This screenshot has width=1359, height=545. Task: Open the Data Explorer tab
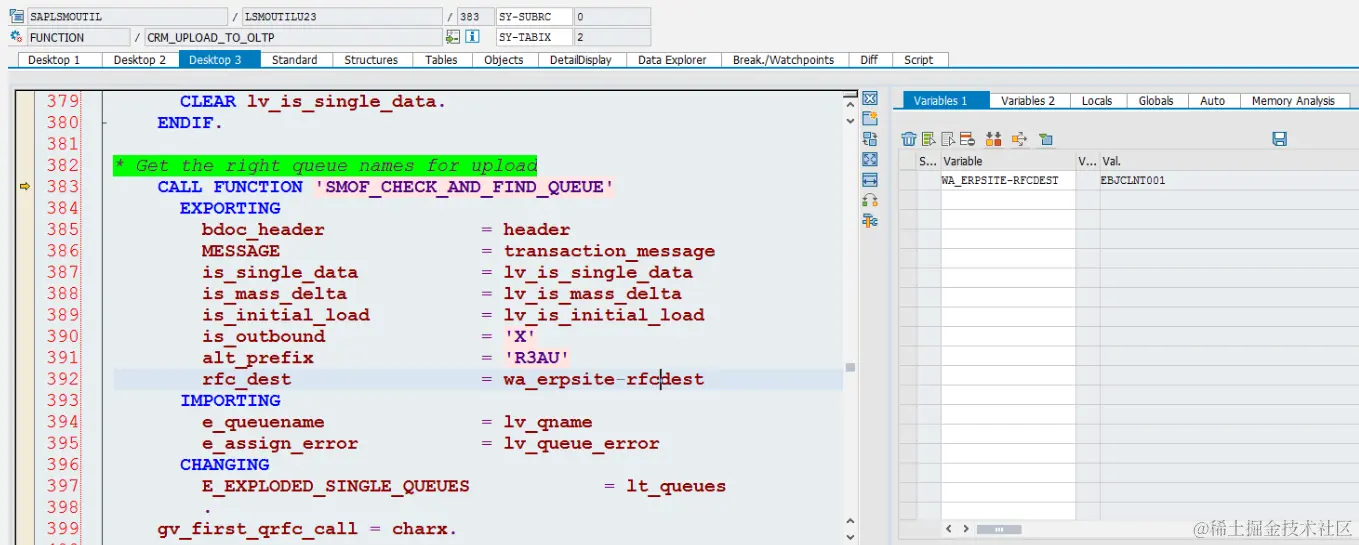(673, 60)
